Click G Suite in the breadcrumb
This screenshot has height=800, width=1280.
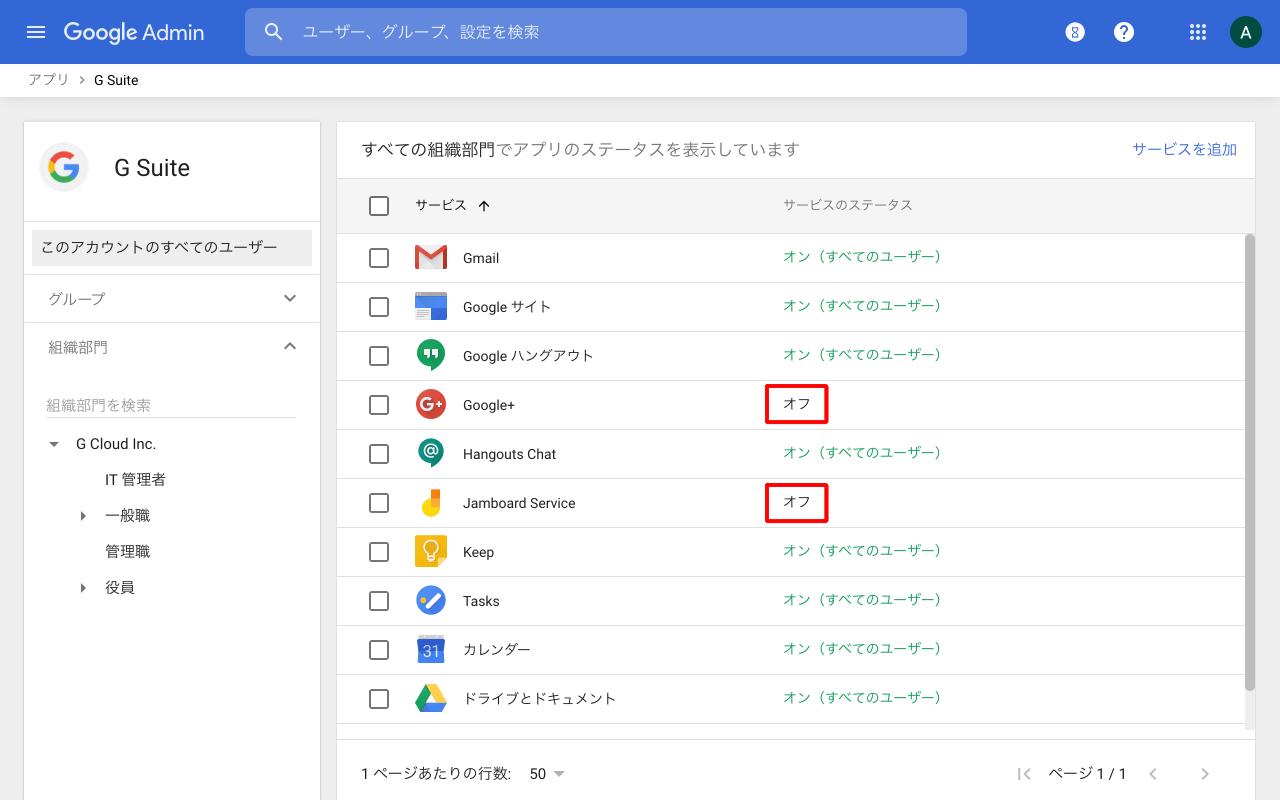click(116, 80)
